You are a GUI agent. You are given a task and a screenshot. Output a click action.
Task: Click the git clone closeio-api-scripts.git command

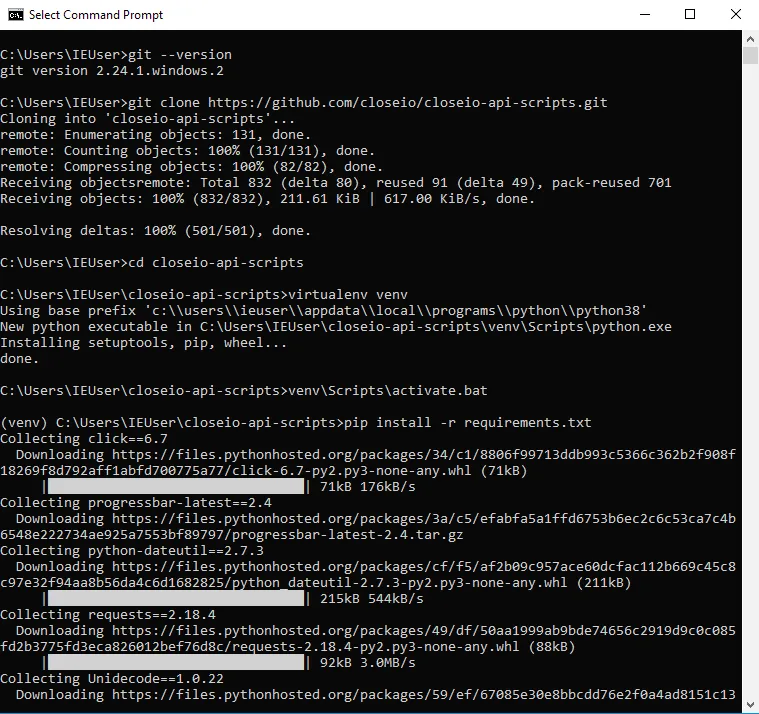coord(304,103)
